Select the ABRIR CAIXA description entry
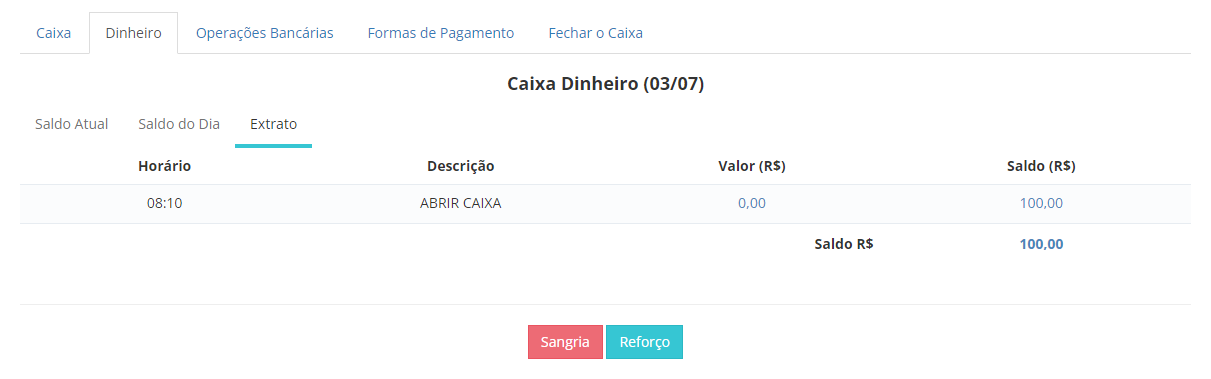 pos(461,203)
